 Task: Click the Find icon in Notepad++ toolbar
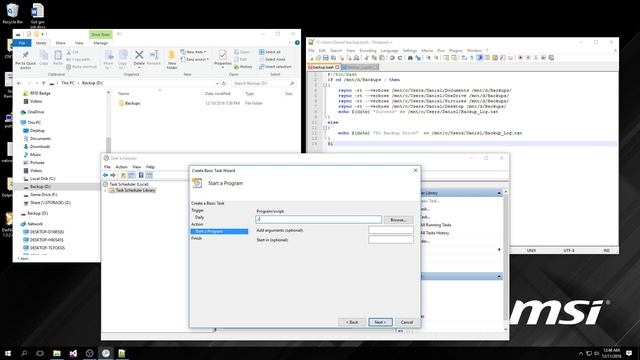pyautogui.click(x=410, y=58)
